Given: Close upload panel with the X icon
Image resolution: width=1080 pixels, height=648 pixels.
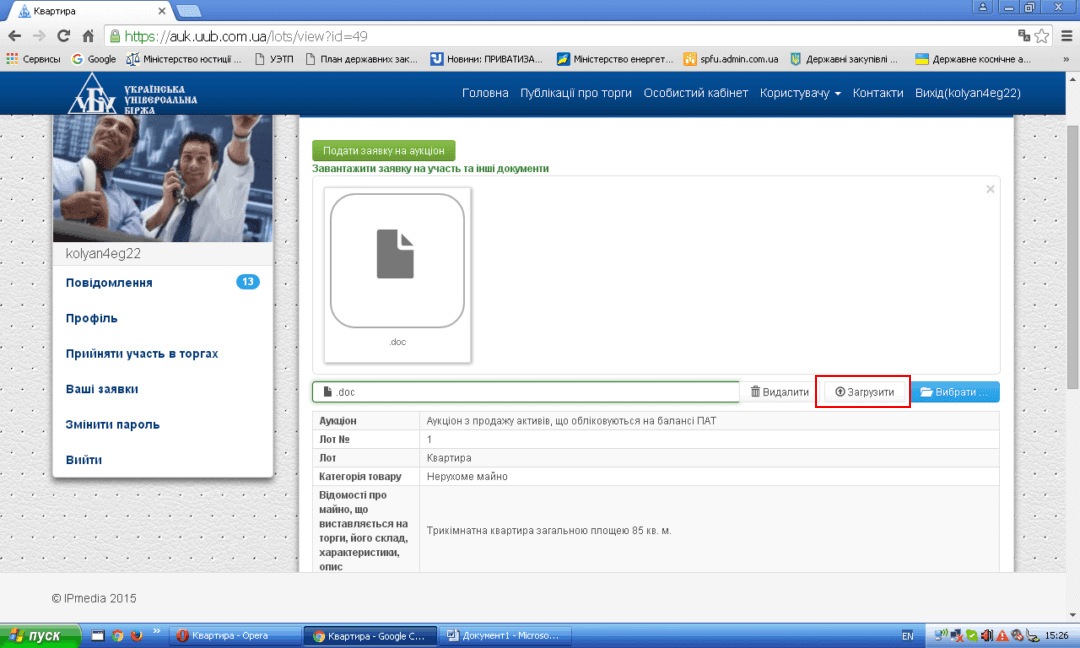Looking at the screenshot, I should pos(990,188).
